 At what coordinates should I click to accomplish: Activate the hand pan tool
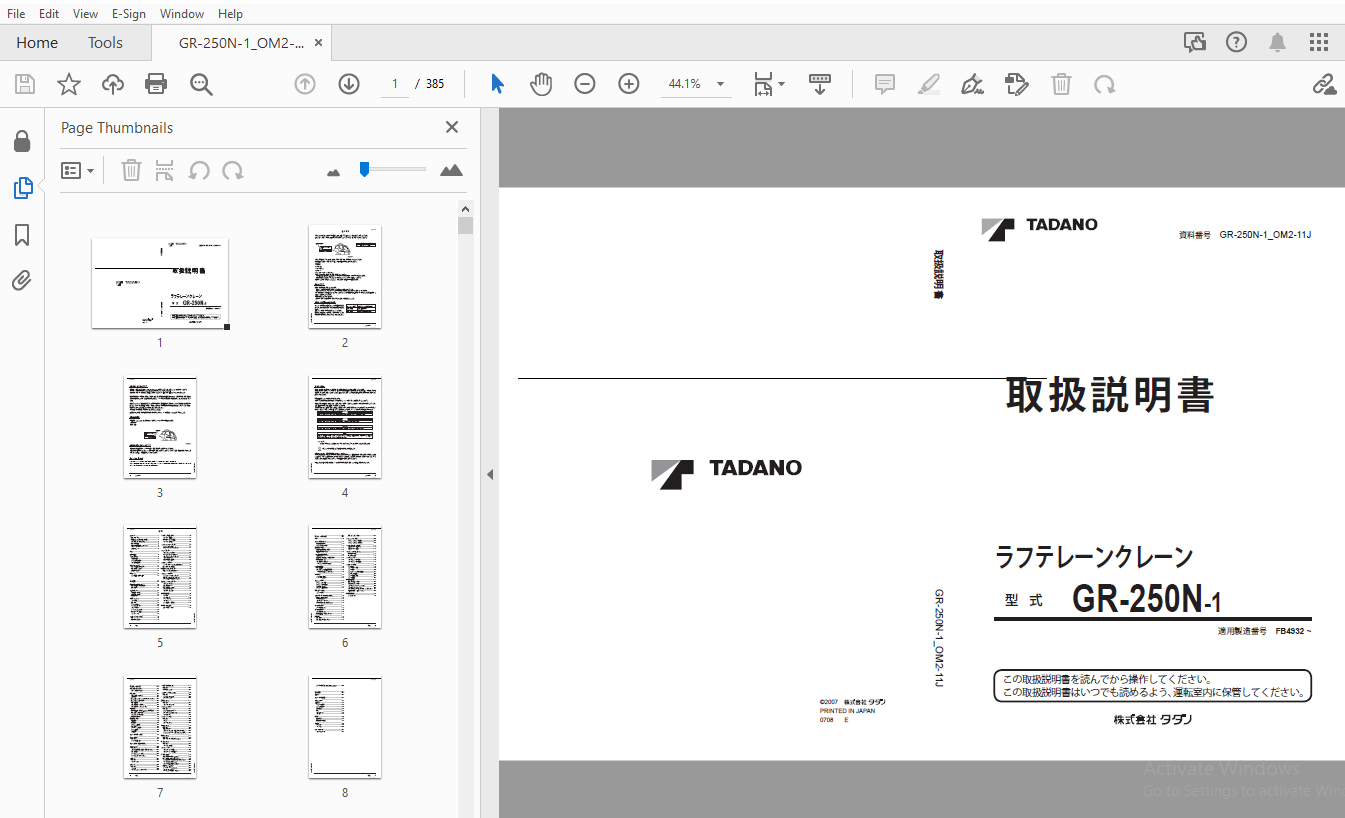coord(541,84)
